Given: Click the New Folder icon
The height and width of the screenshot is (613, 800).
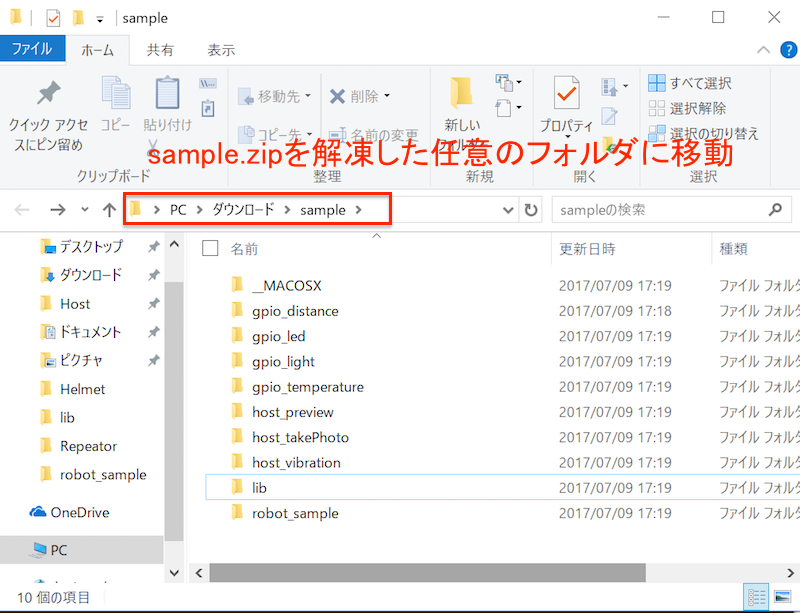Looking at the screenshot, I should 461,93.
